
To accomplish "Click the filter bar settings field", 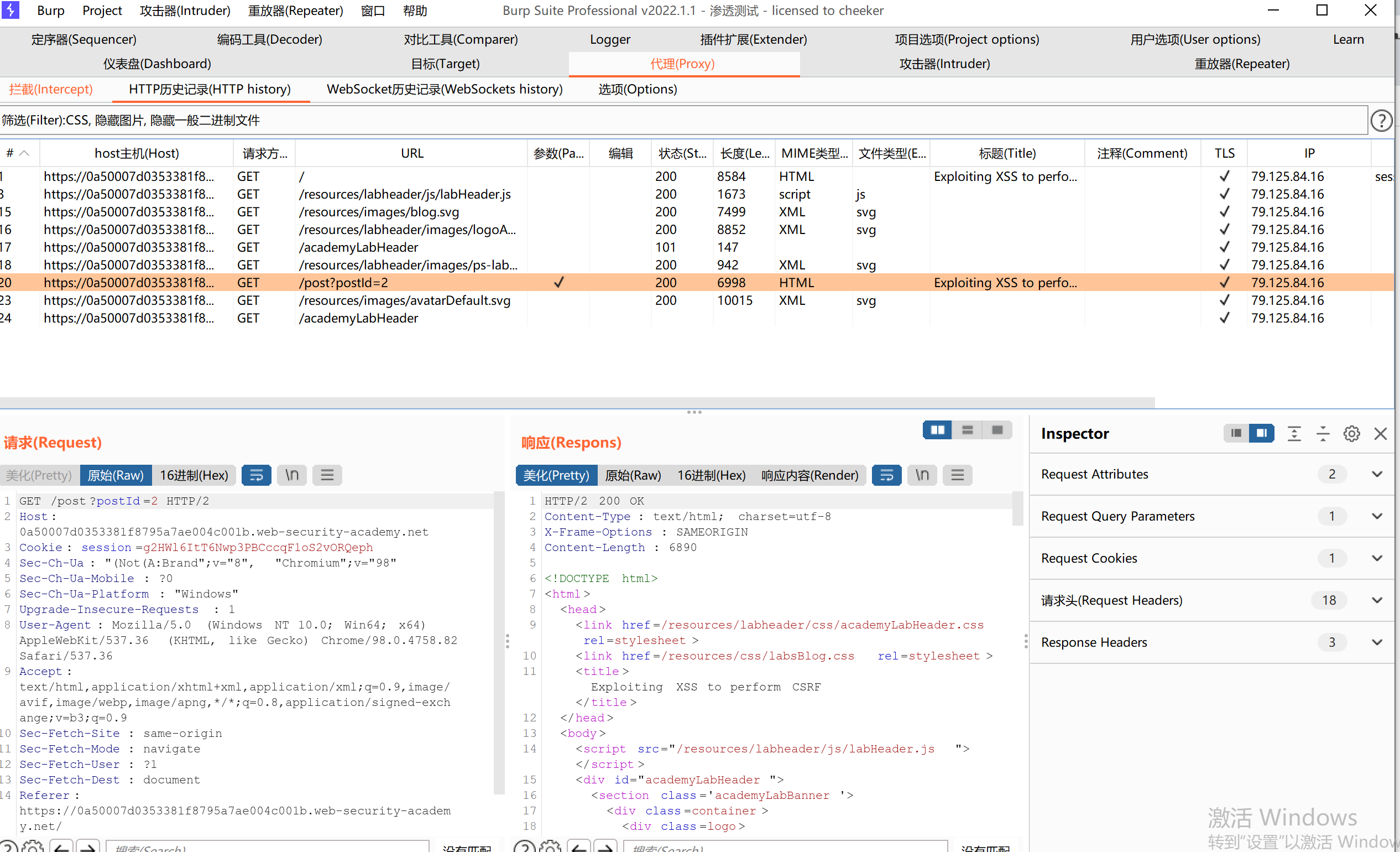I will pyautogui.click(x=682, y=121).
